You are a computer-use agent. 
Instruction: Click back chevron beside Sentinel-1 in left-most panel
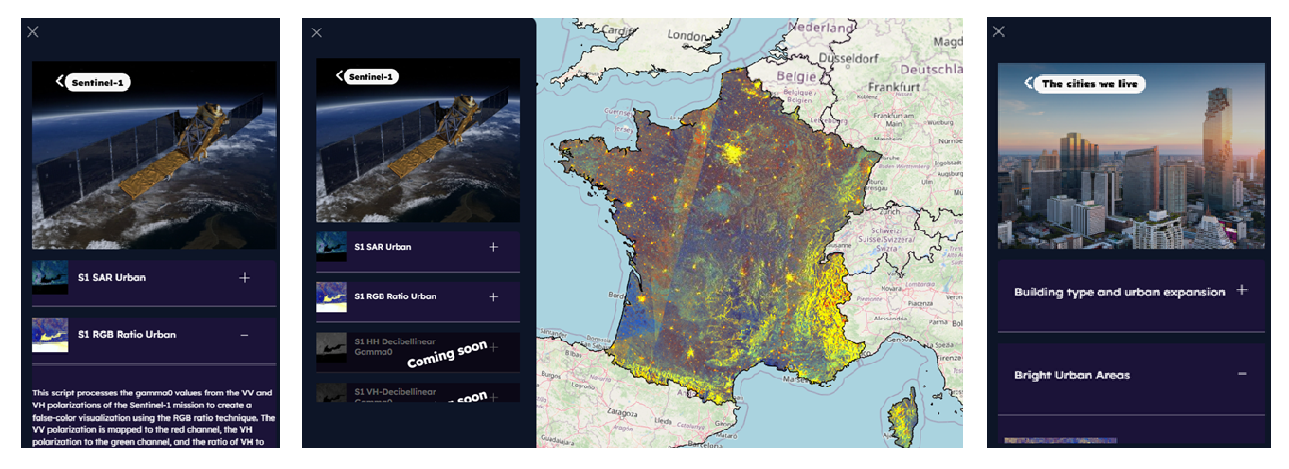pos(61,80)
